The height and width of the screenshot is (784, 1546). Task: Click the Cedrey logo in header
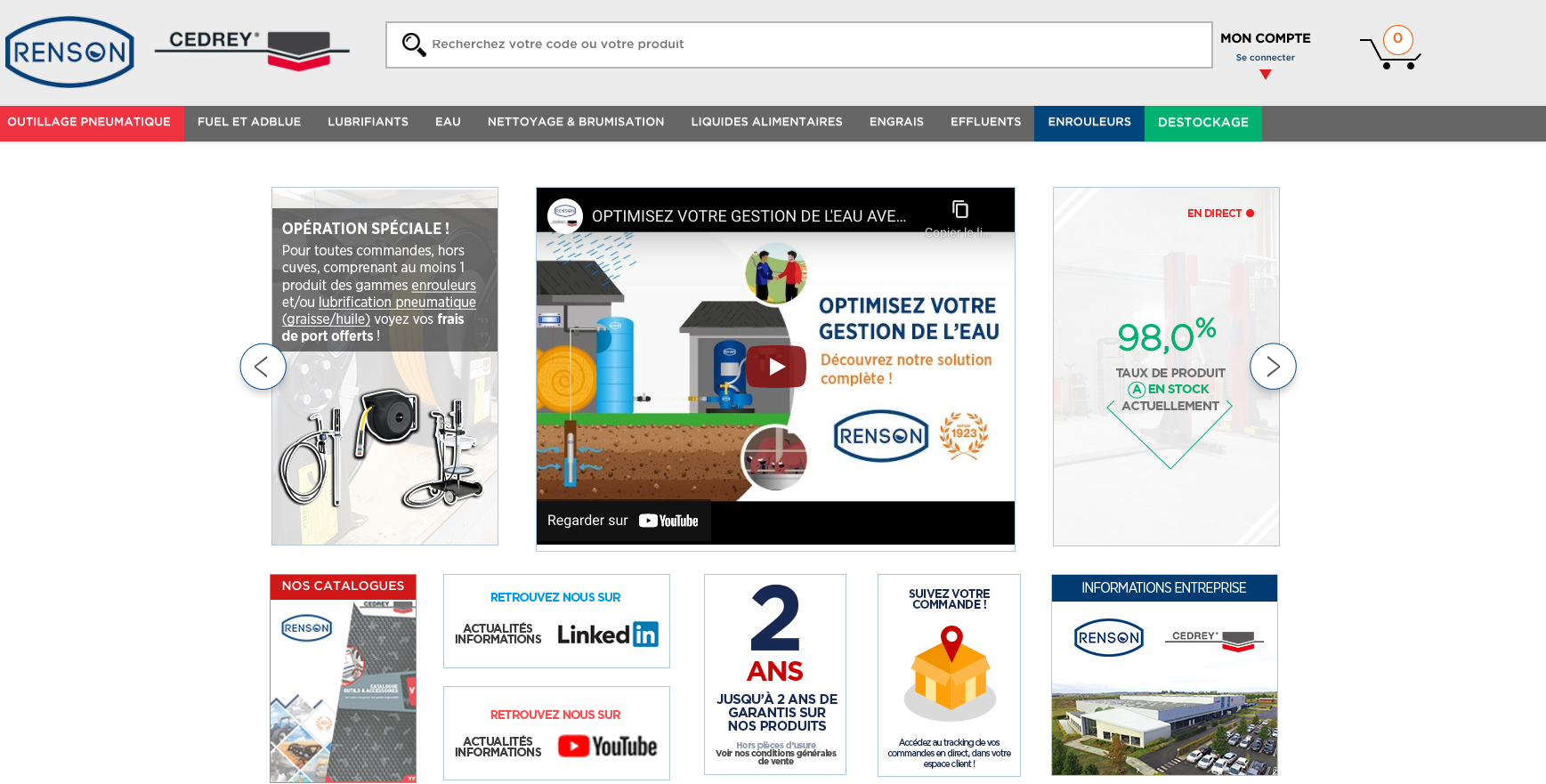point(252,48)
